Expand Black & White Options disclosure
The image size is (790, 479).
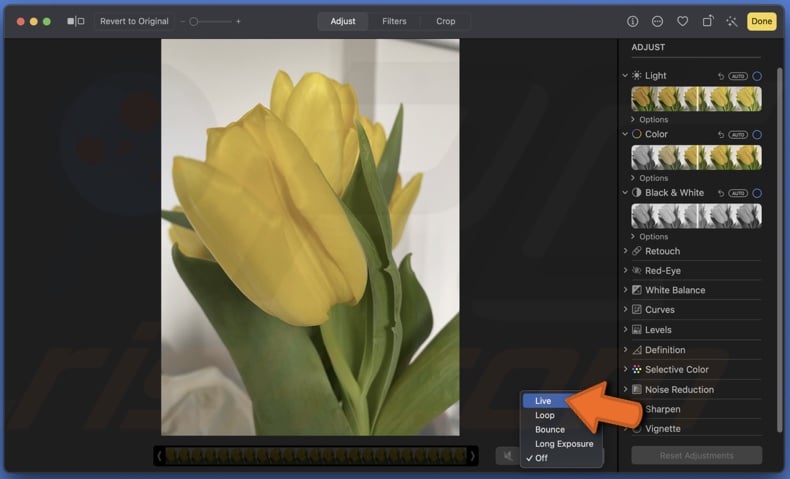click(x=633, y=236)
